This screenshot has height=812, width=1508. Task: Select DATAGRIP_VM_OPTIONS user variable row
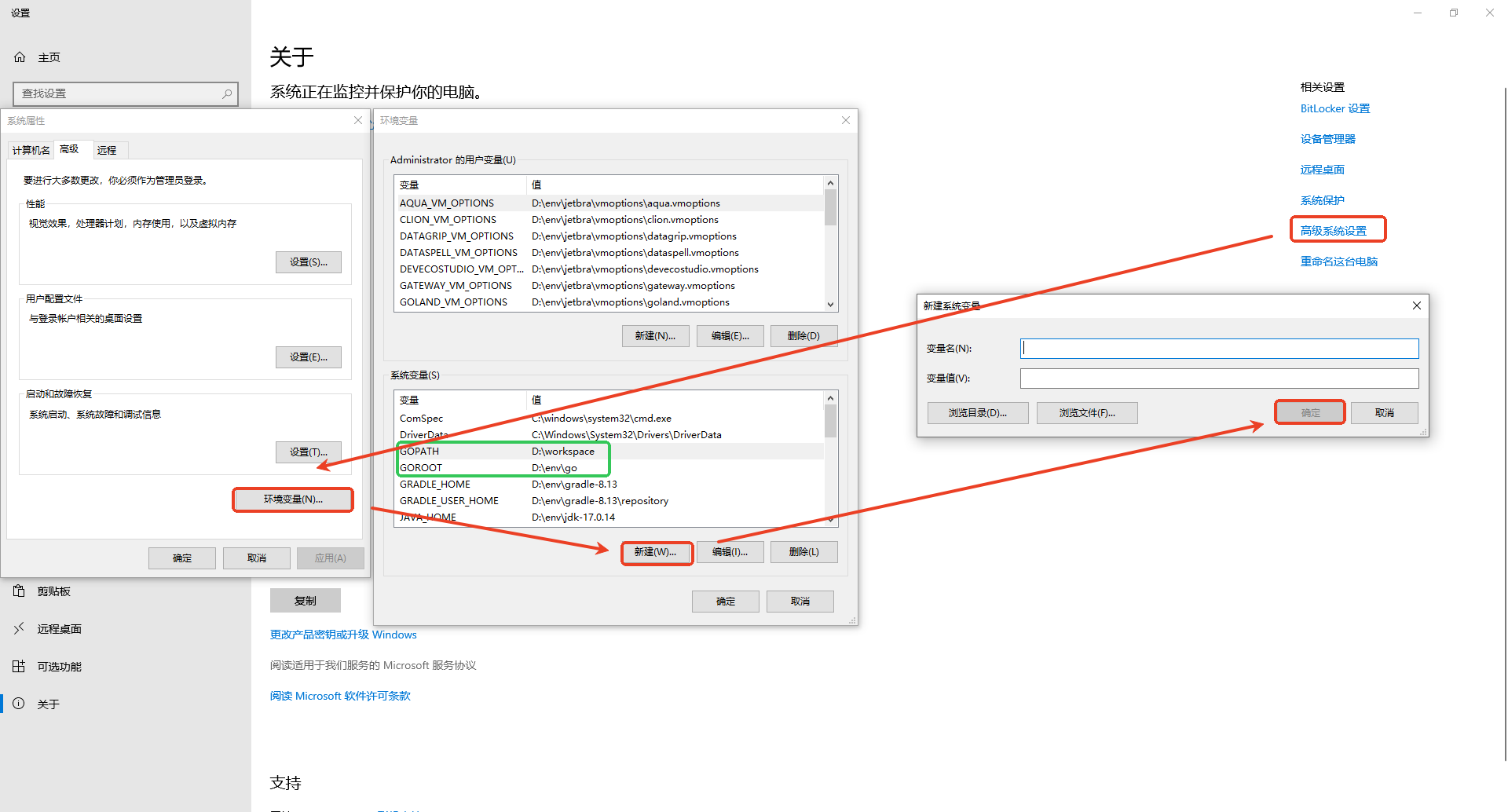[x=610, y=236]
